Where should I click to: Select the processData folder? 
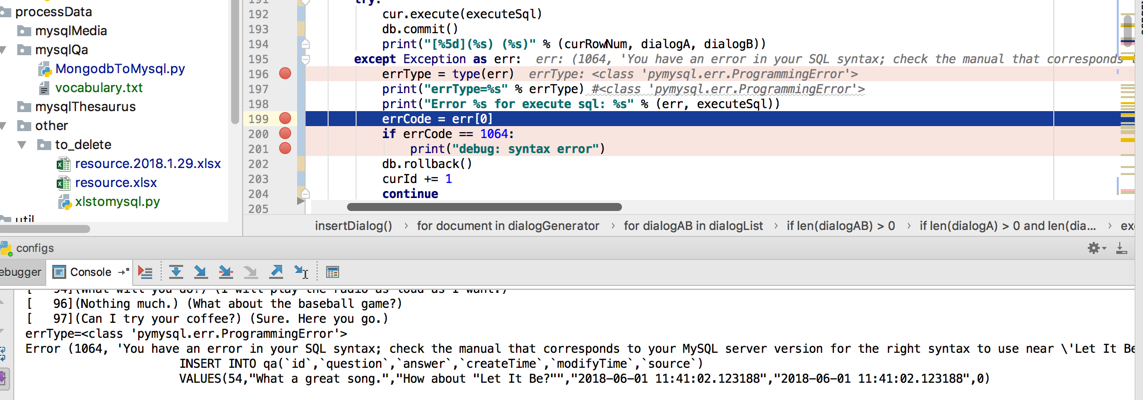[x=53, y=12]
